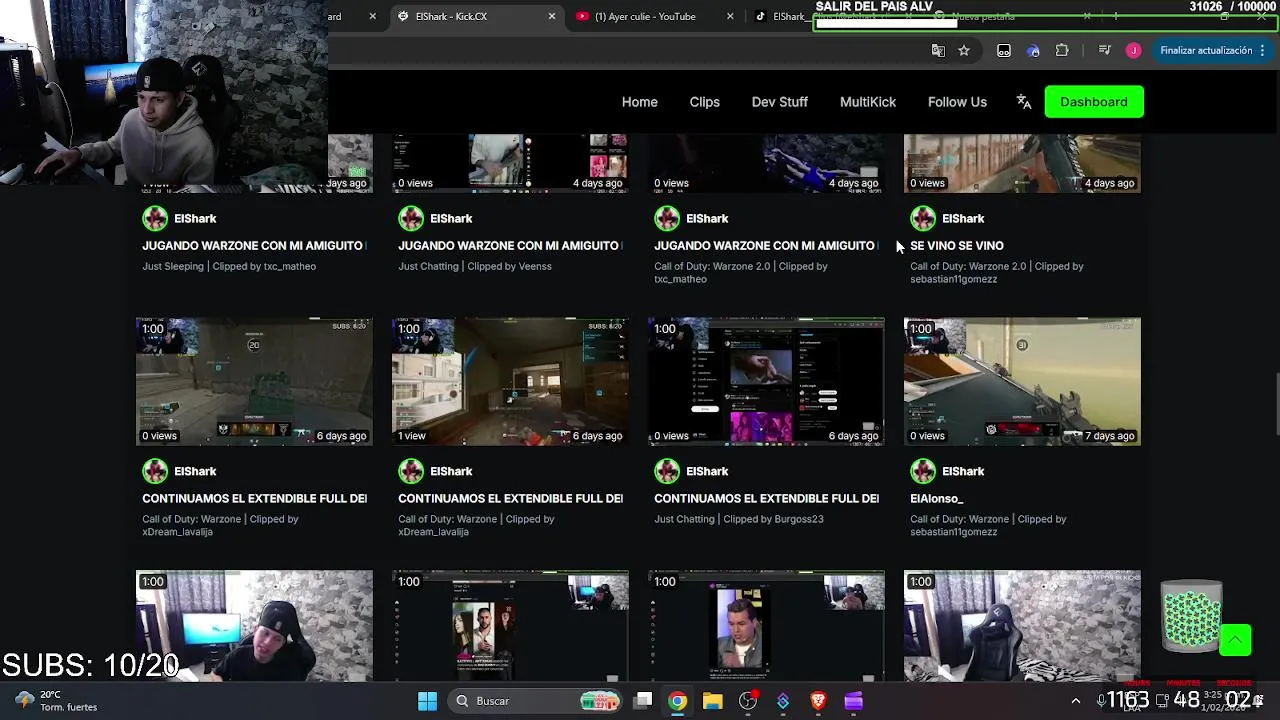Click the Google Chrome taskbar icon
This screenshot has width=1280, height=720.
677,701
